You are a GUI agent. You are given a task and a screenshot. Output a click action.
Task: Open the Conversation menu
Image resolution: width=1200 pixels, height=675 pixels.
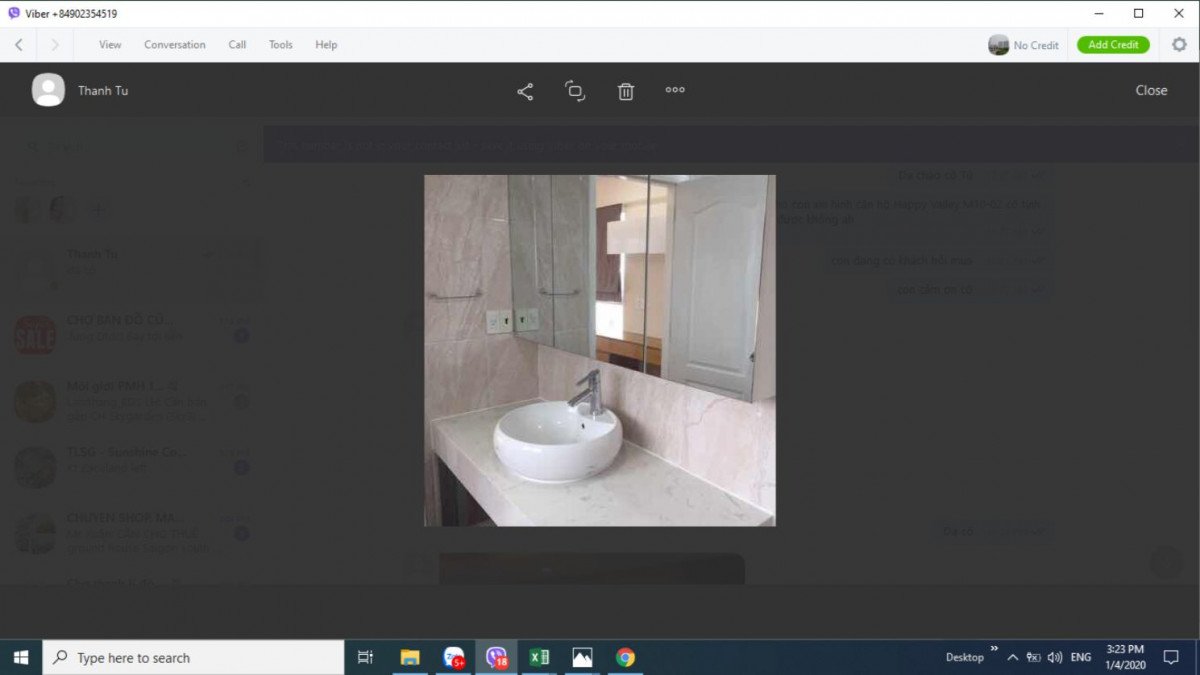[175, 45]
